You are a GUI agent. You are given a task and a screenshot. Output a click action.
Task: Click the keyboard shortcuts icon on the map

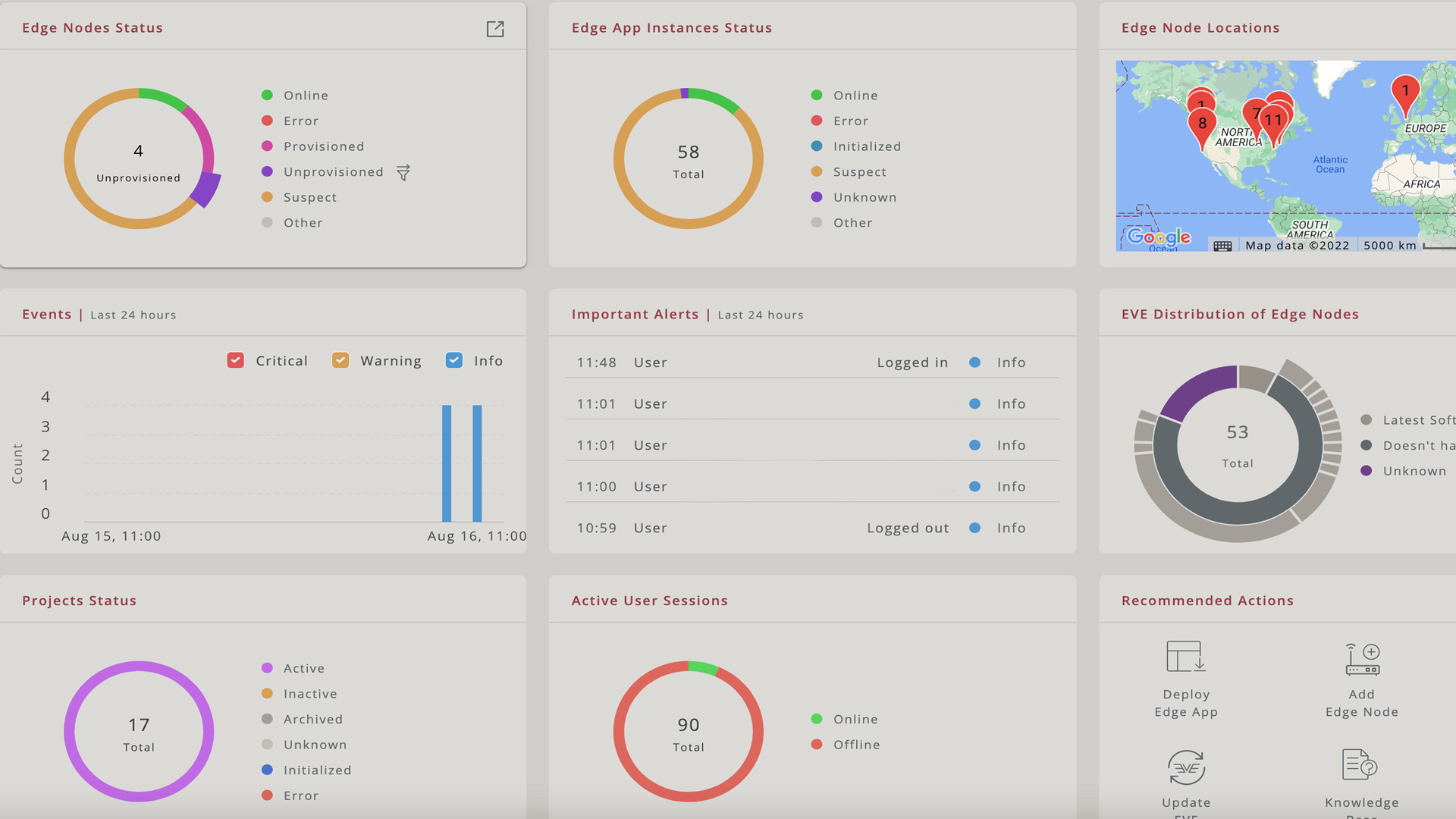coord(1222,246)
